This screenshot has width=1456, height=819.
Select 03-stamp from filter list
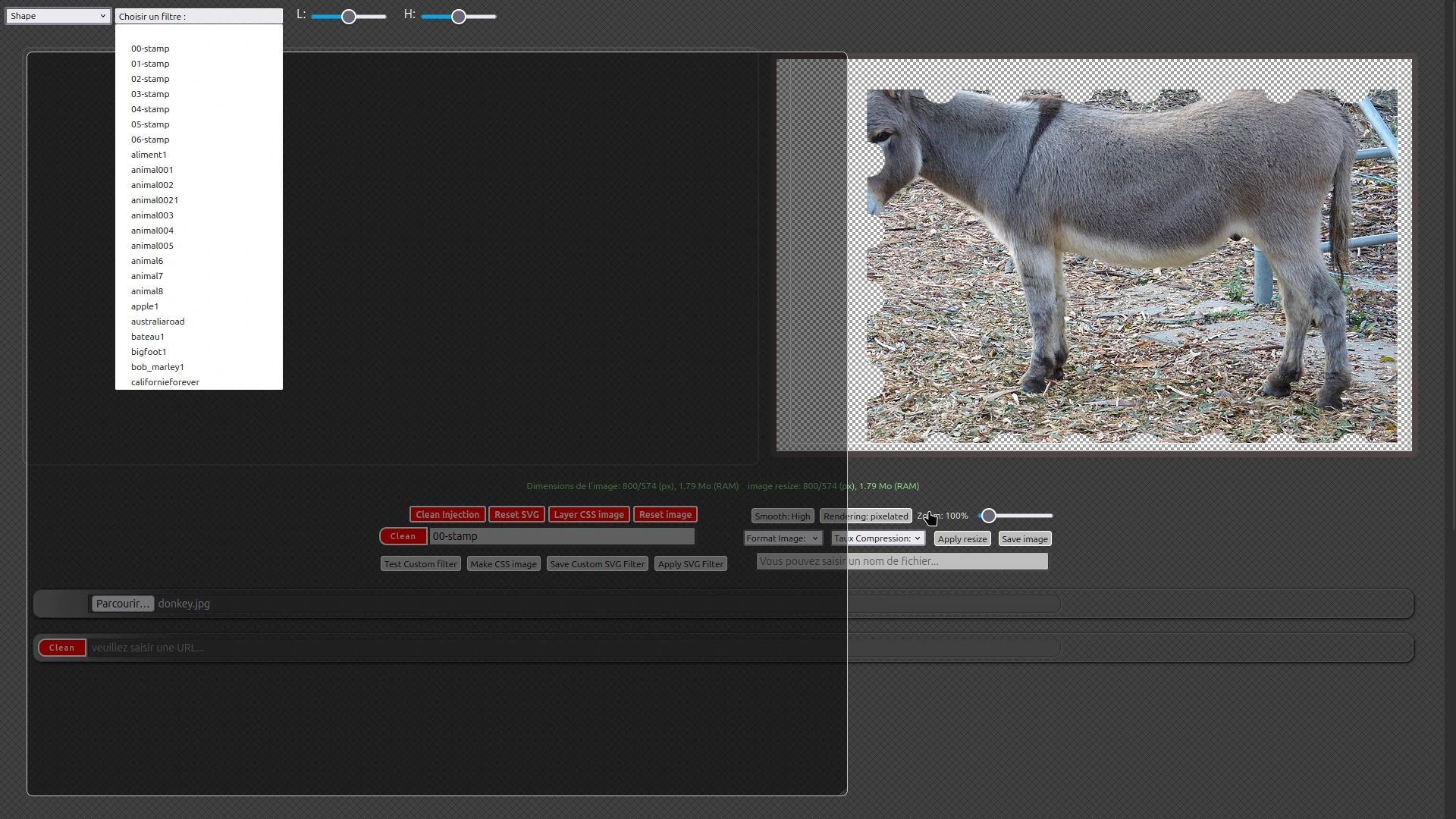150,94
